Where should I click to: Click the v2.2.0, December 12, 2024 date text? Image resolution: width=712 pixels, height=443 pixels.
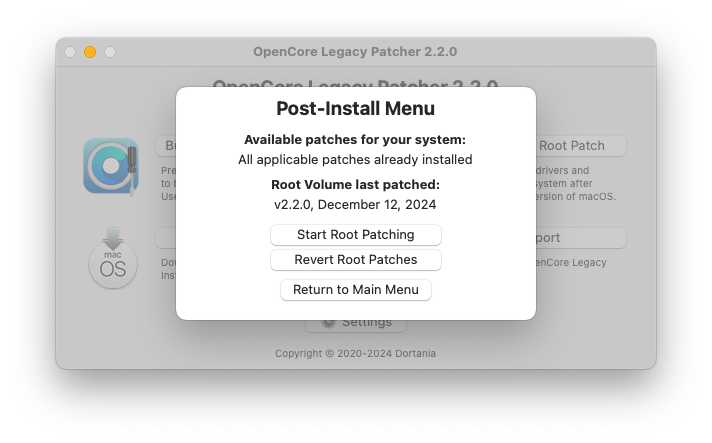[355, 205]
